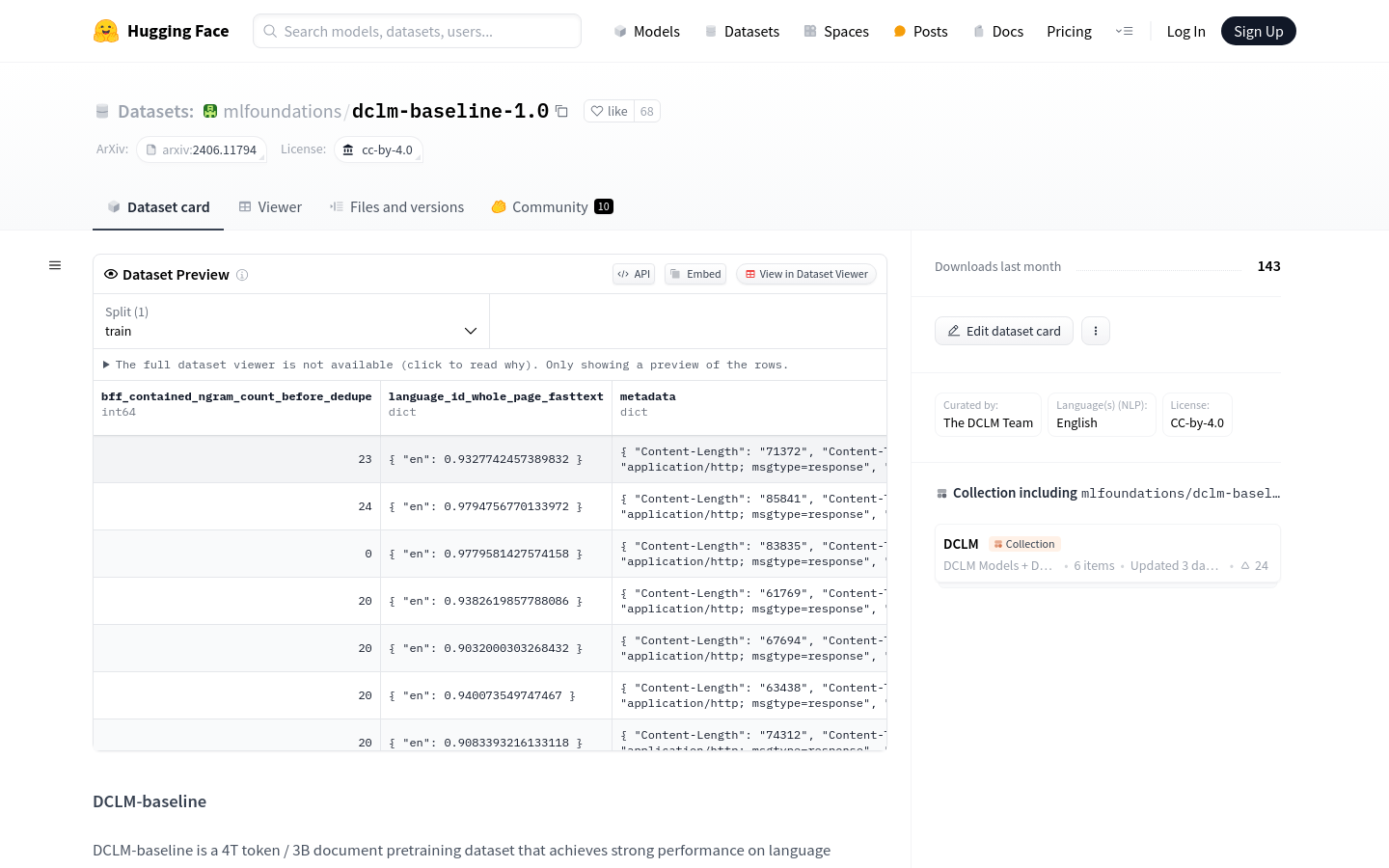
Task: Click the upvote triangle on DCLM collection
Action: [1246, 565]
